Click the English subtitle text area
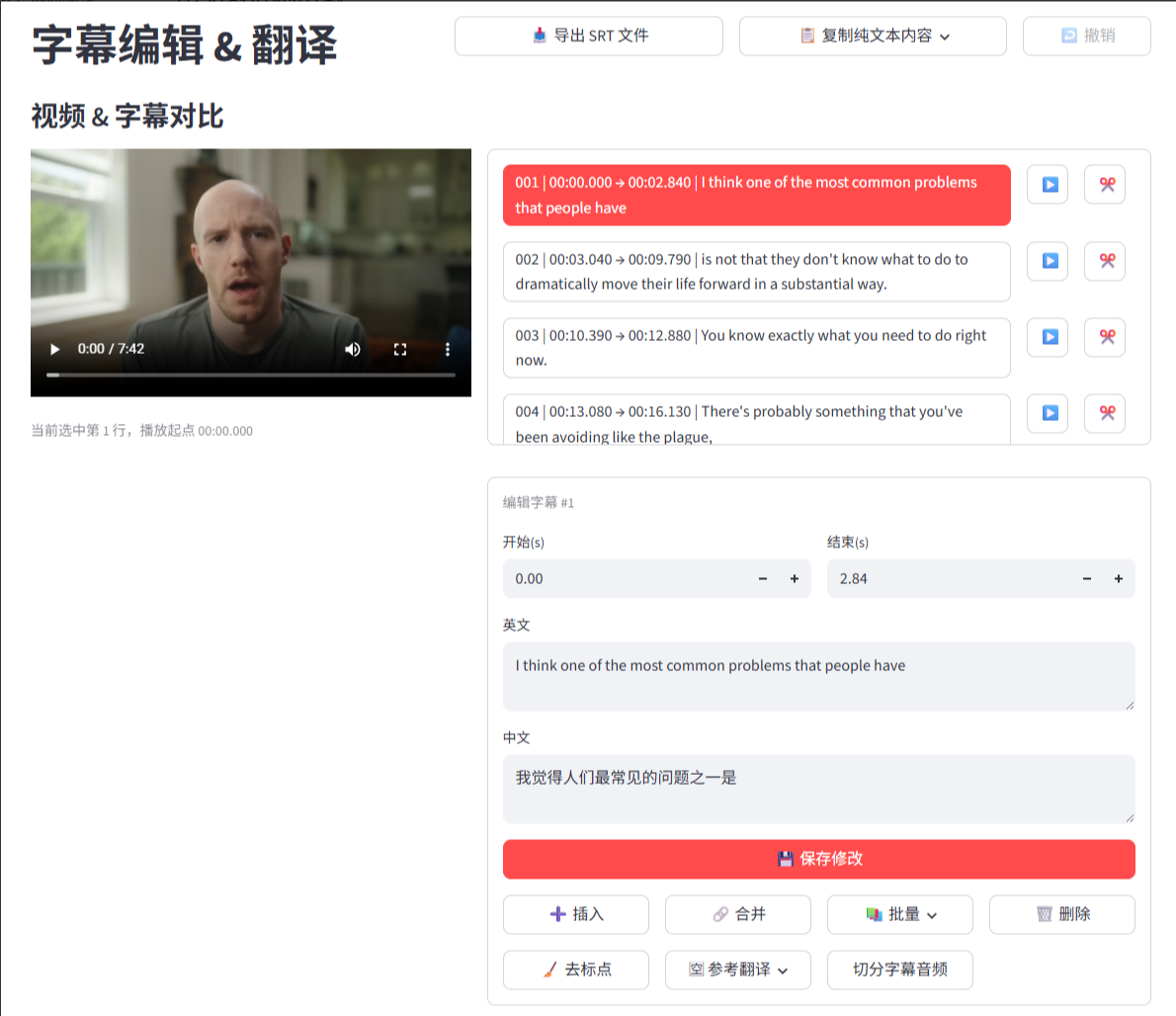This screenshot has height=1016, width=1176. 819,676
